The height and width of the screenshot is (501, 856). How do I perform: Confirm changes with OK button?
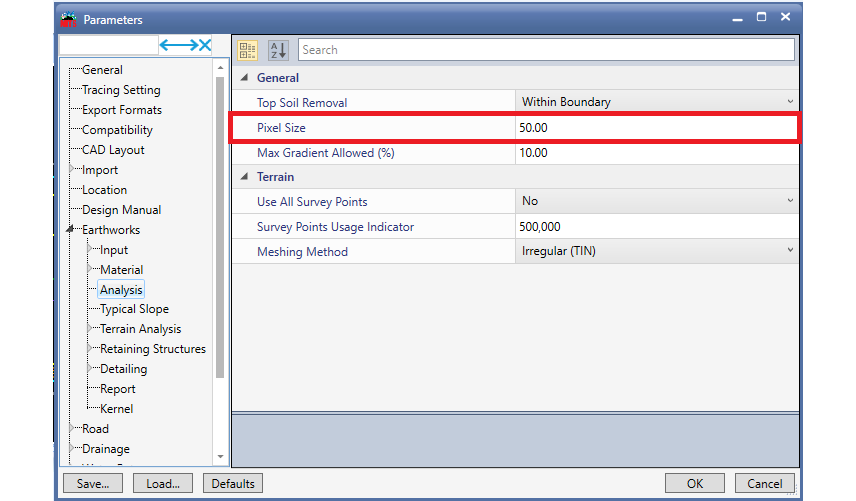point(695,484)
